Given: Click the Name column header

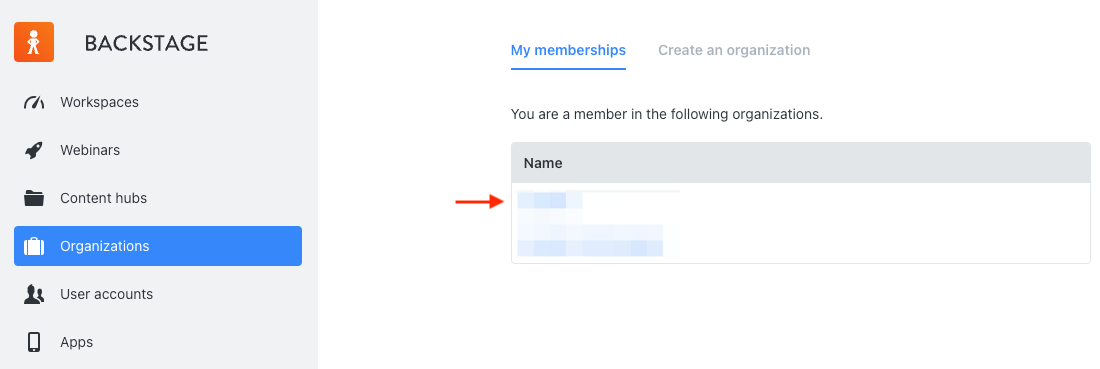Looking at the screenshot, I should click(543, 163).
